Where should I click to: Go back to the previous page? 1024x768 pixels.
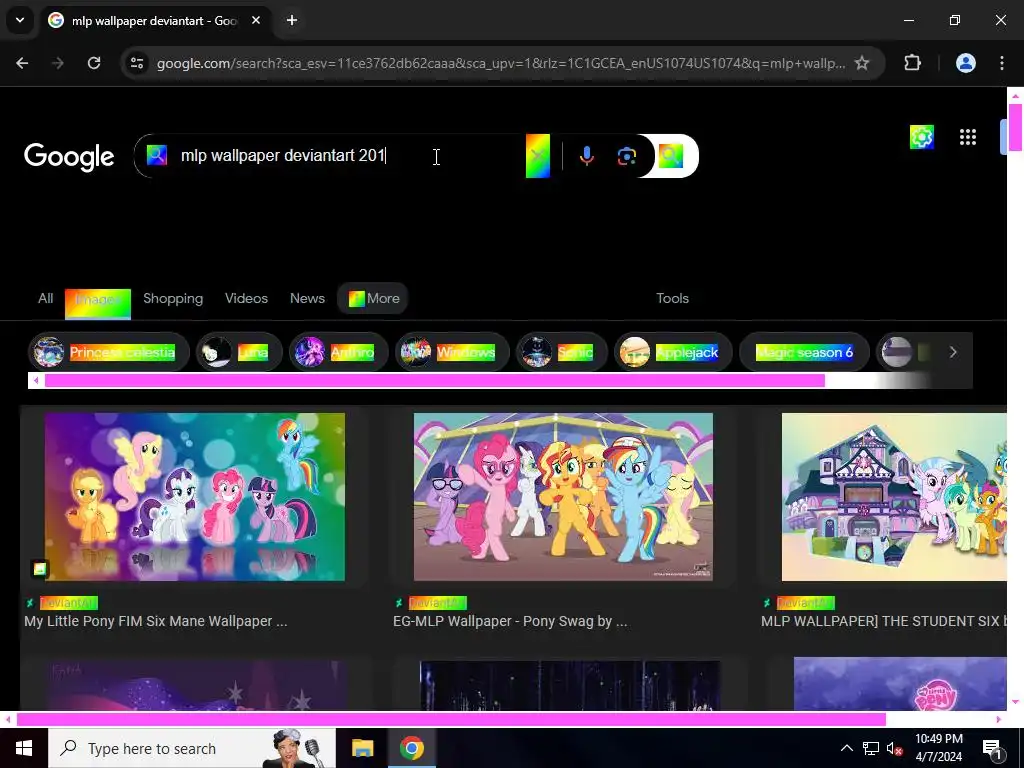[x=22, y=63]
